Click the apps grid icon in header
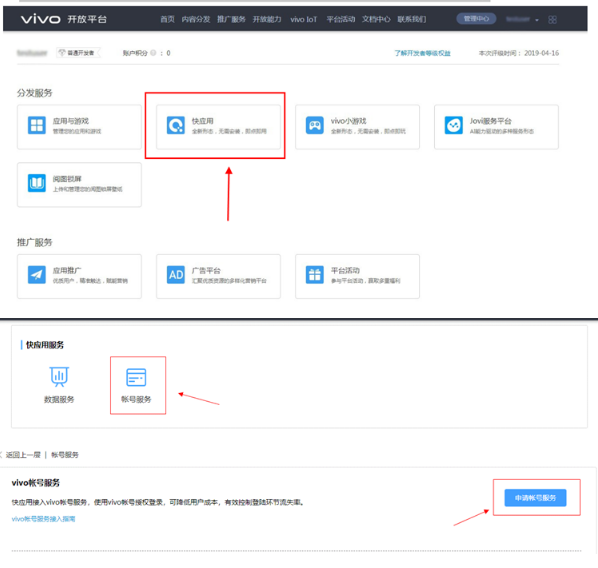This screenshot has height=568, width=598. 552,19
